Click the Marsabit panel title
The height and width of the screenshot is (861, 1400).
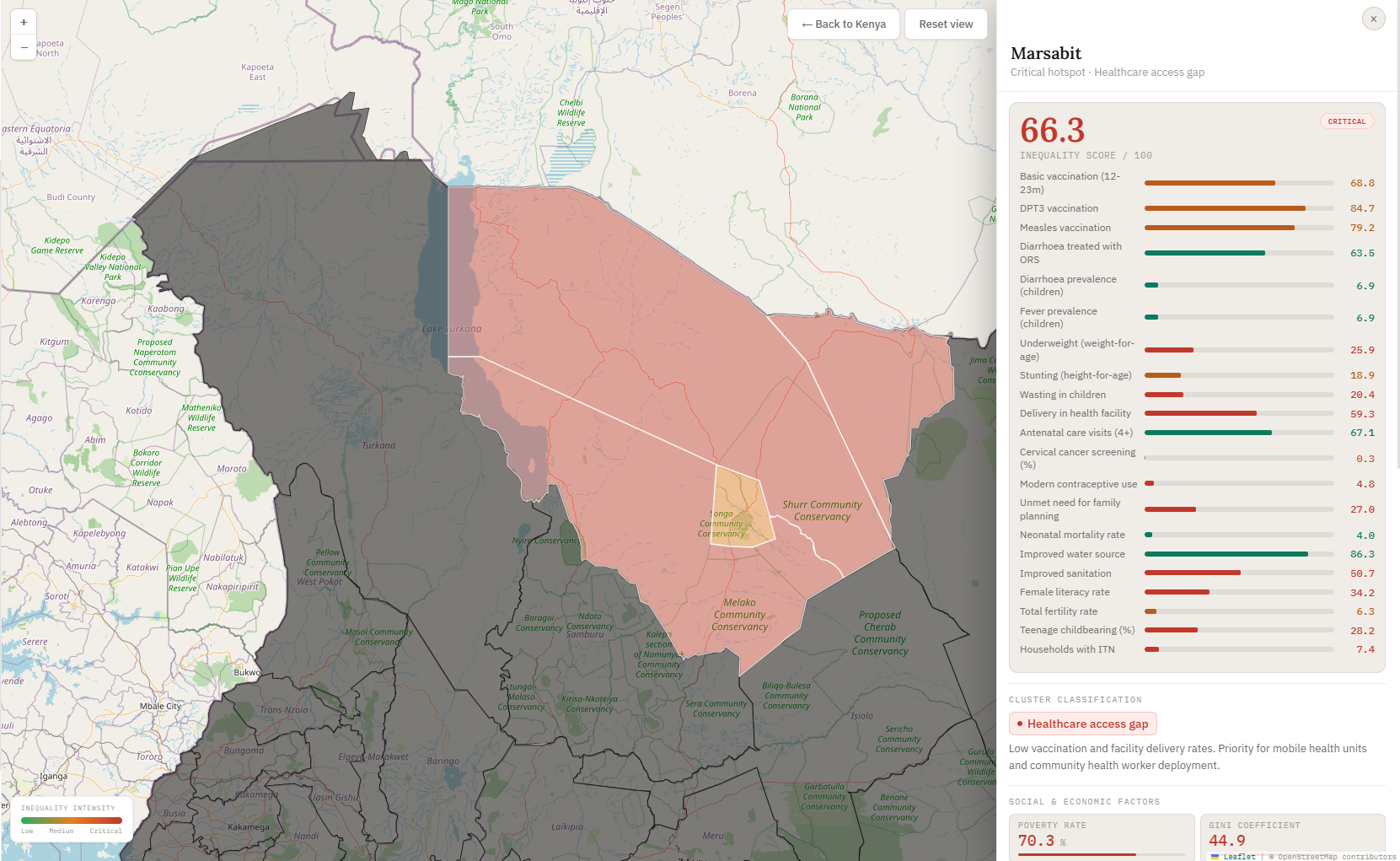coord(1046,53)
